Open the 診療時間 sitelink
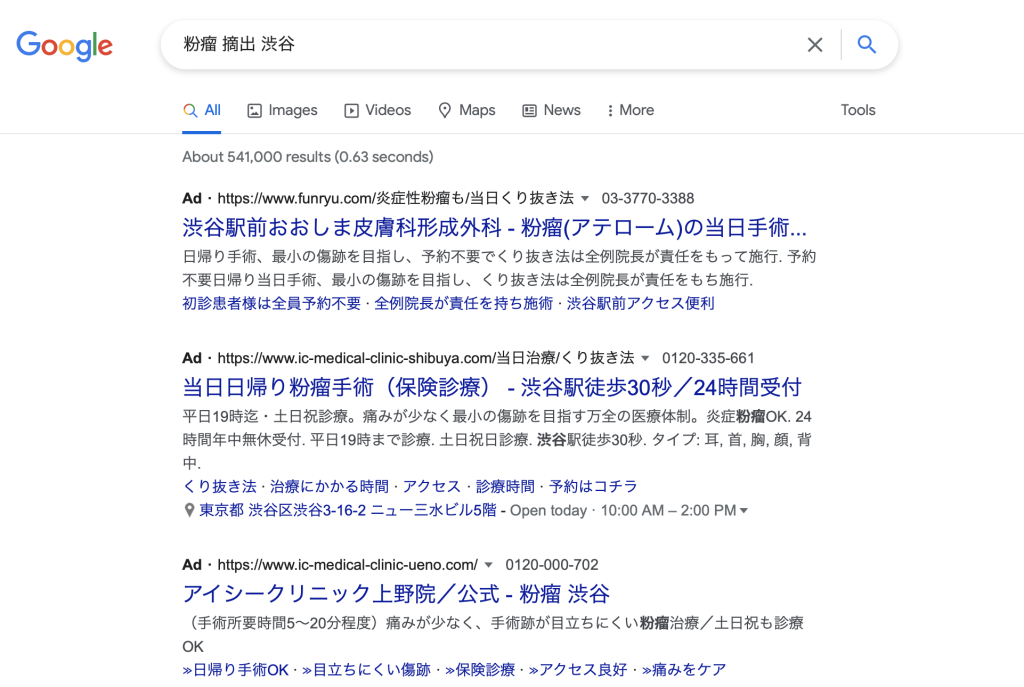The height and width of the screenshot is (687, 1024). 505,487
